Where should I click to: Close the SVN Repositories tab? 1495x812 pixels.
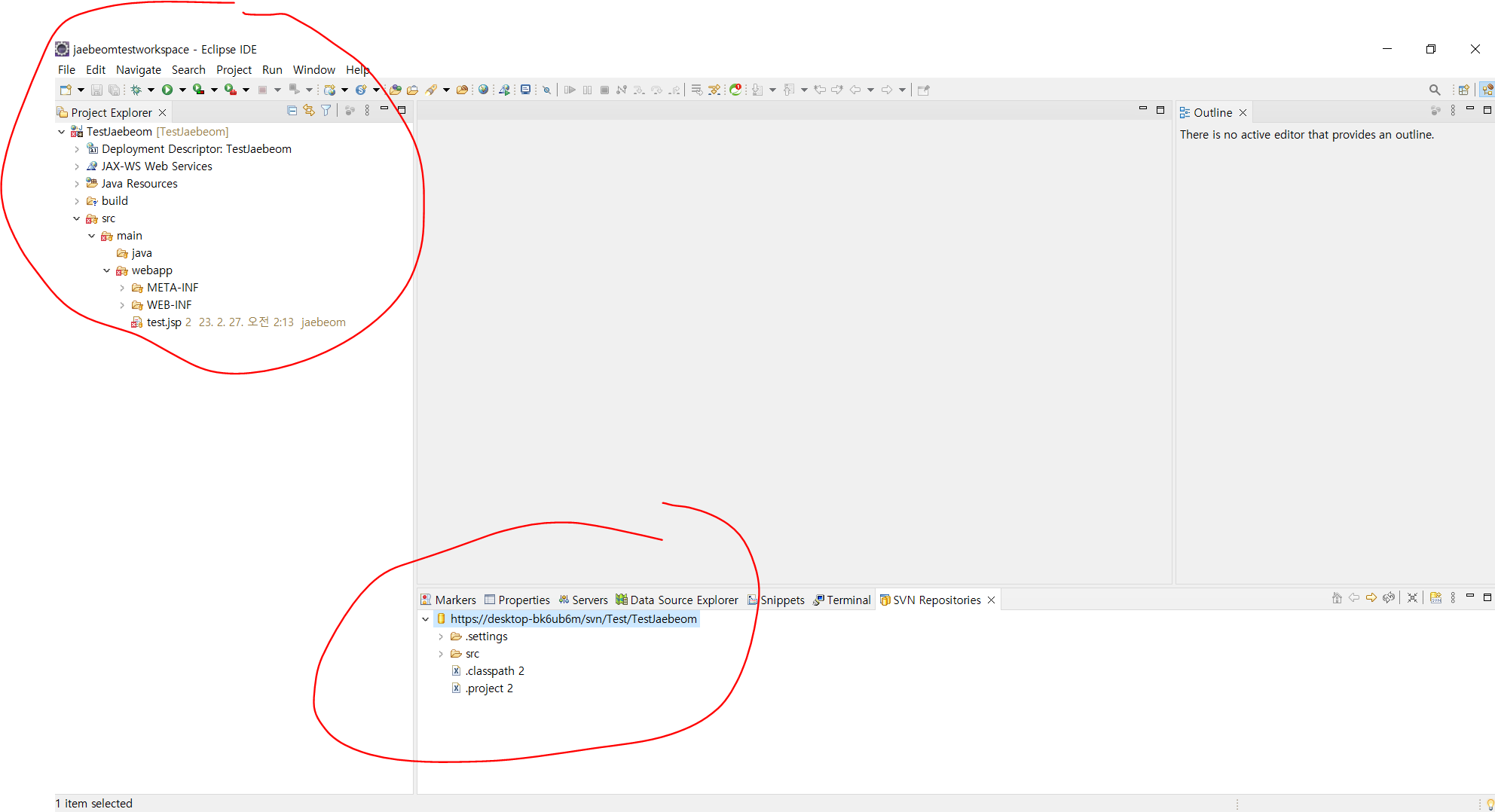click(992, 600)
